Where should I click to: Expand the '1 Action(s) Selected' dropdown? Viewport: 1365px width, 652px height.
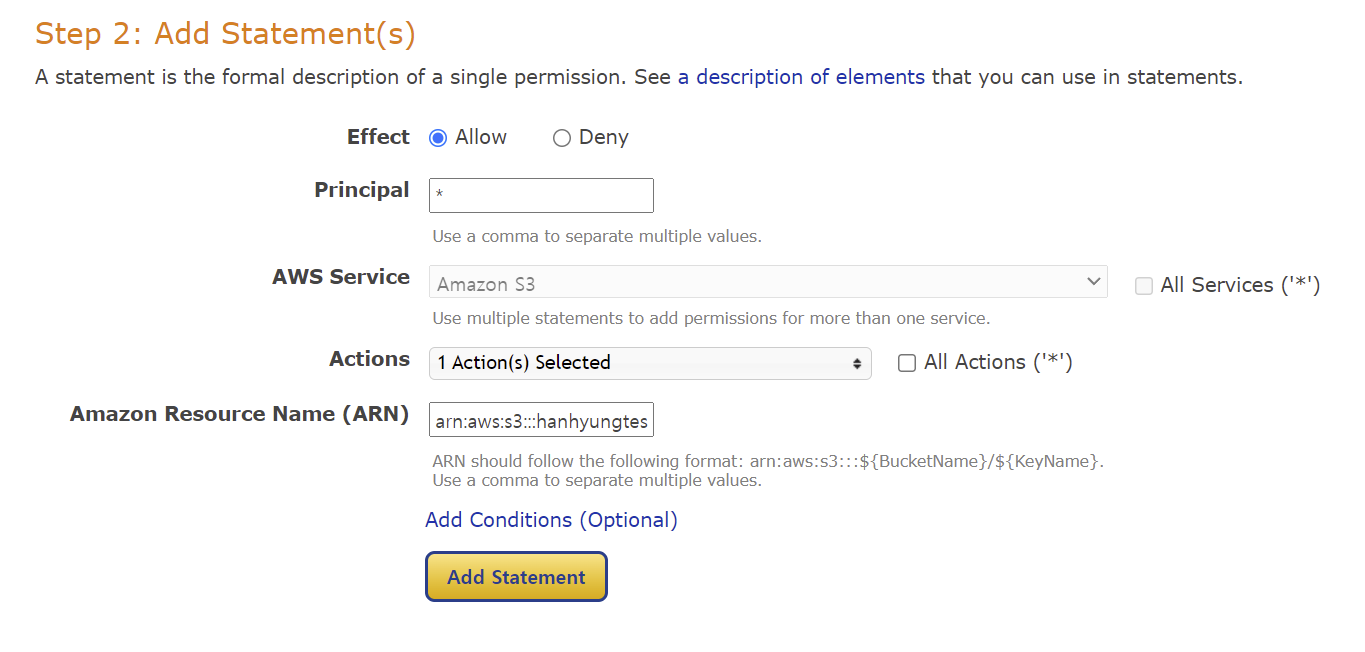(x=650, y=363)
